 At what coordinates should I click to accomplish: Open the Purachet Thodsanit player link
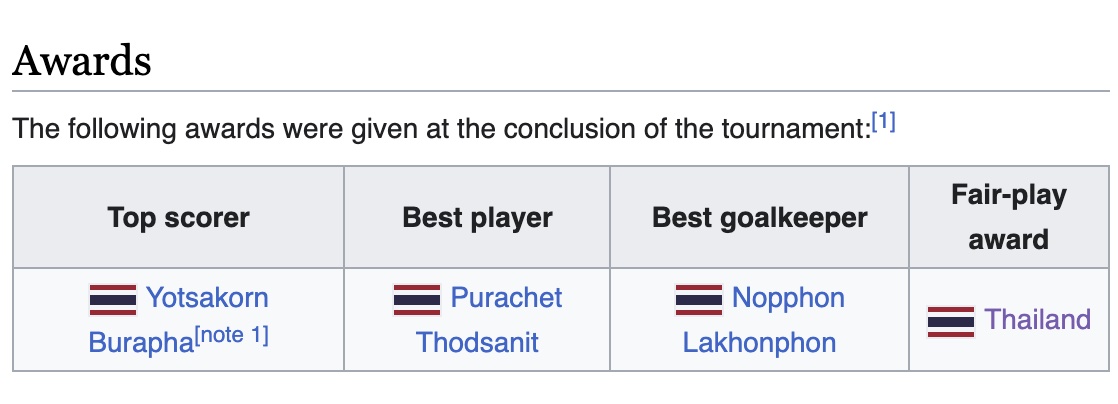(x=477, y=320)
